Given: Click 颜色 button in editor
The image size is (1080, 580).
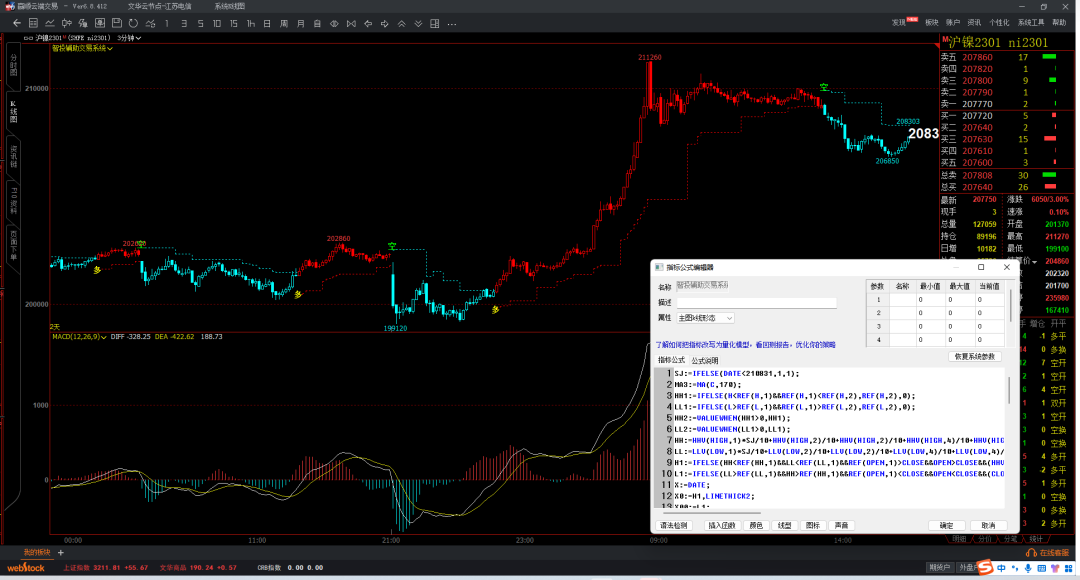Looking at the screenshot, I should click(756, 526).
